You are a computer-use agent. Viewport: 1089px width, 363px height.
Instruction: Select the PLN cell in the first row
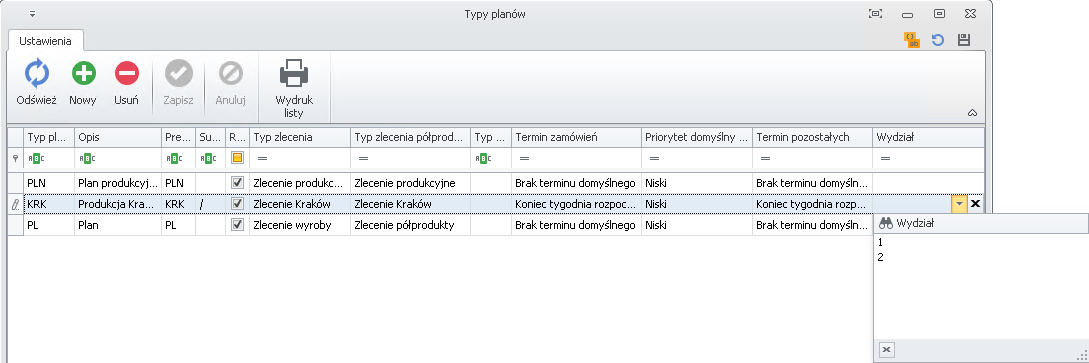(x=49, y=183)
